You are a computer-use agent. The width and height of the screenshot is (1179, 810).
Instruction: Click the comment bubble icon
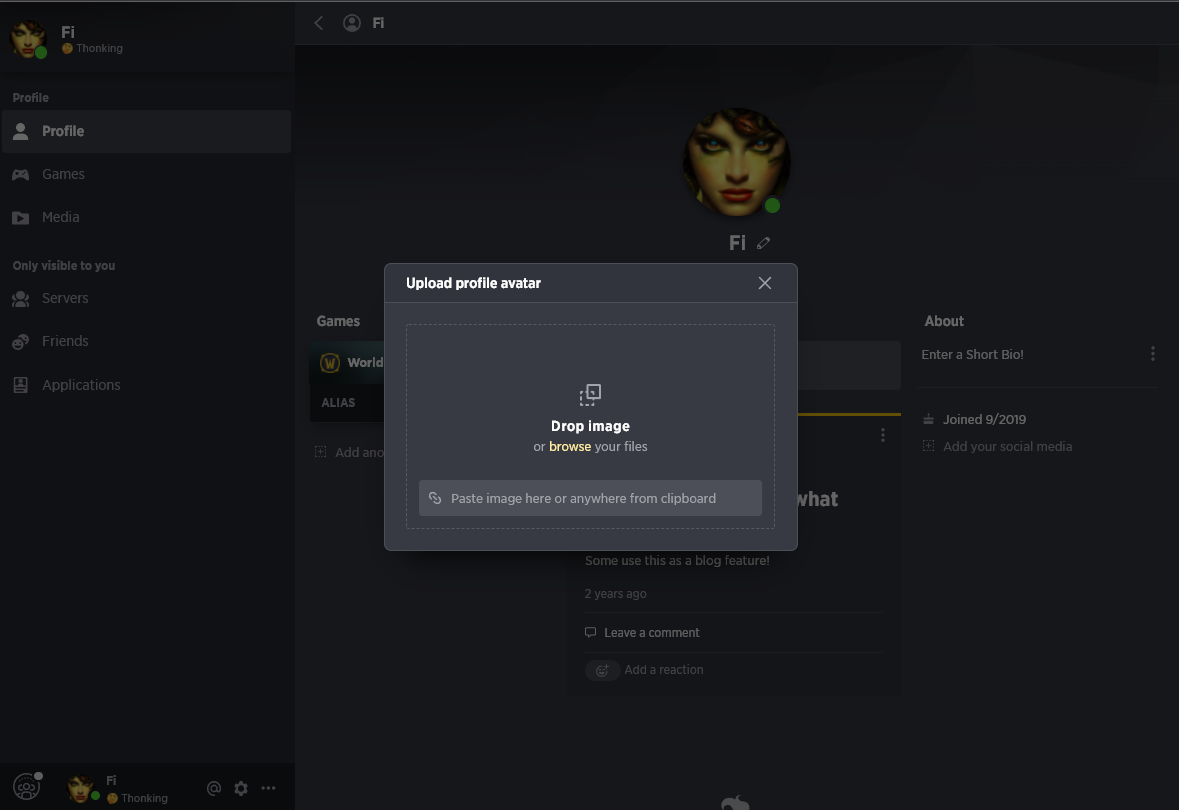tap(590, 633)
